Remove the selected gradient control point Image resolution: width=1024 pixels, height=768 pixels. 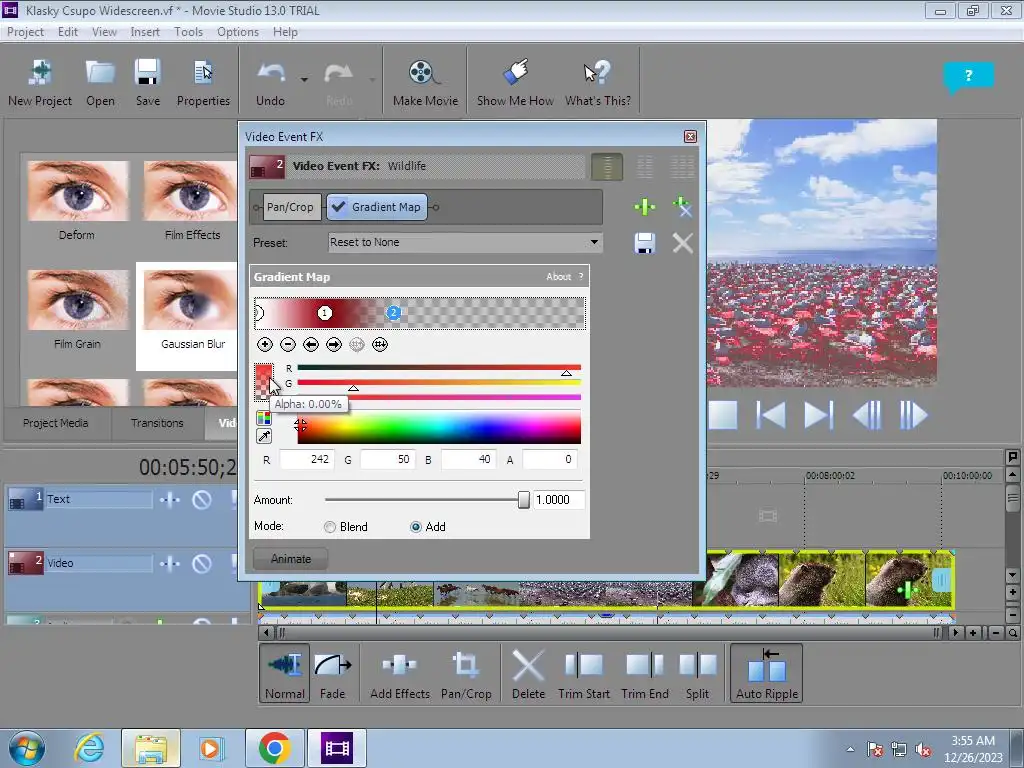pyautogui.click(x=288, y=344)
